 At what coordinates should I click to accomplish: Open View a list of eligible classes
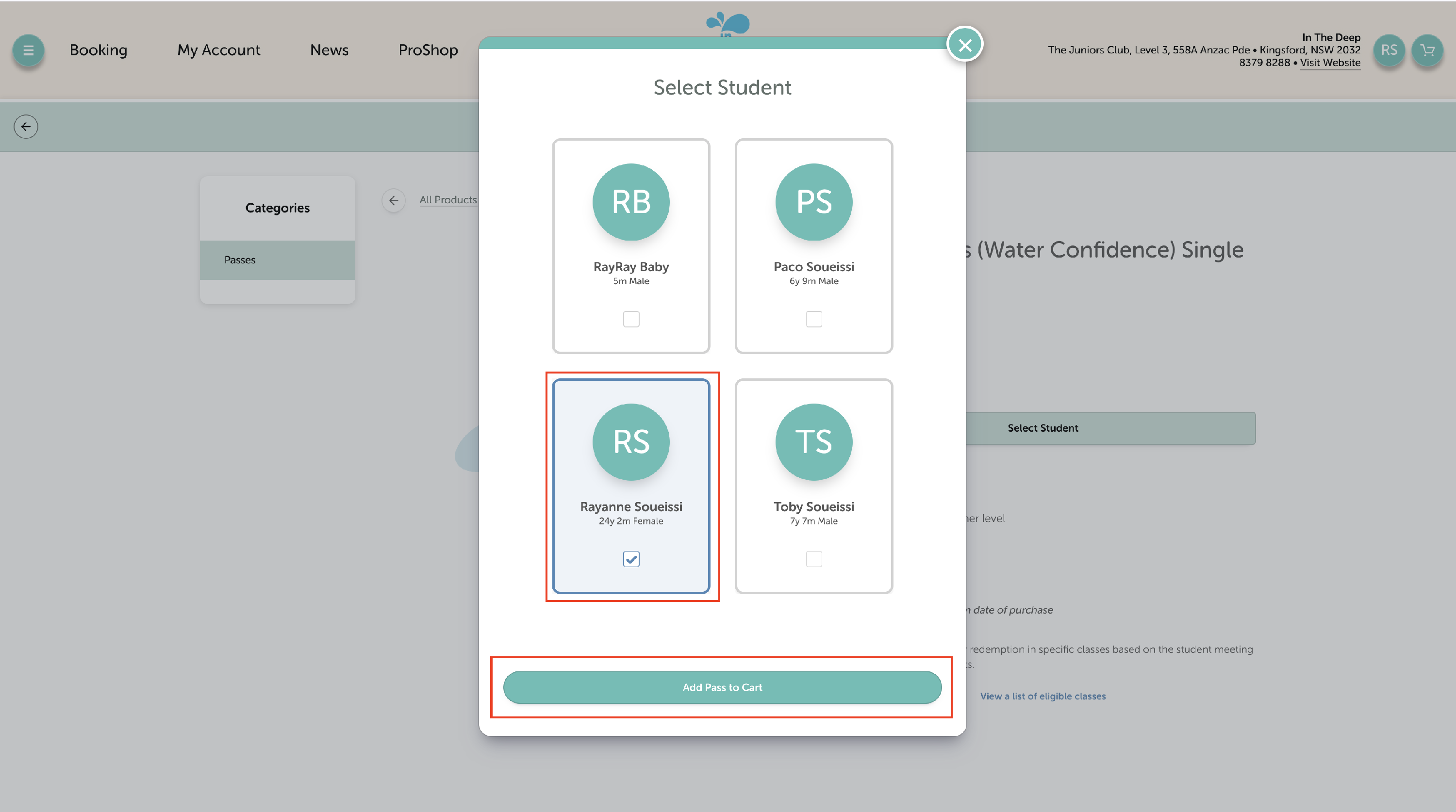[1042, 696]
